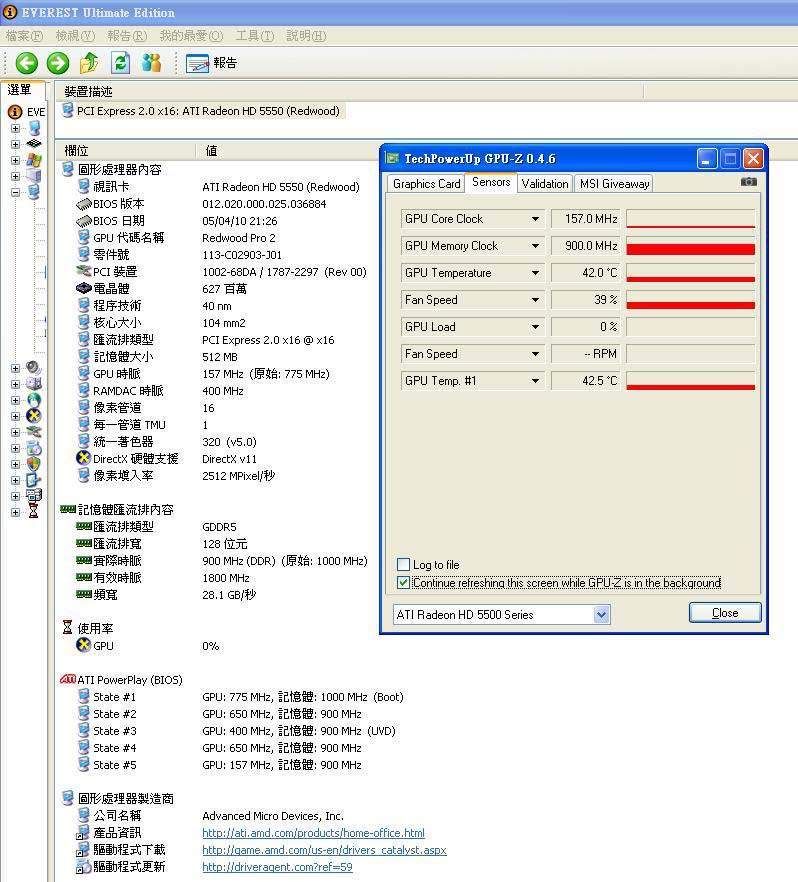Click the ATI logo beside ATI PowerPlay (BIOS)
This screenshot has height=882, width=798.
(67, 680)
